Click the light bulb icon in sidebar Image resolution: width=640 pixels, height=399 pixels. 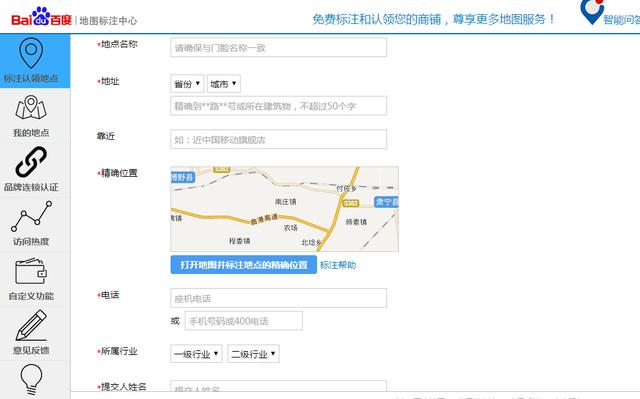[31, 379]
